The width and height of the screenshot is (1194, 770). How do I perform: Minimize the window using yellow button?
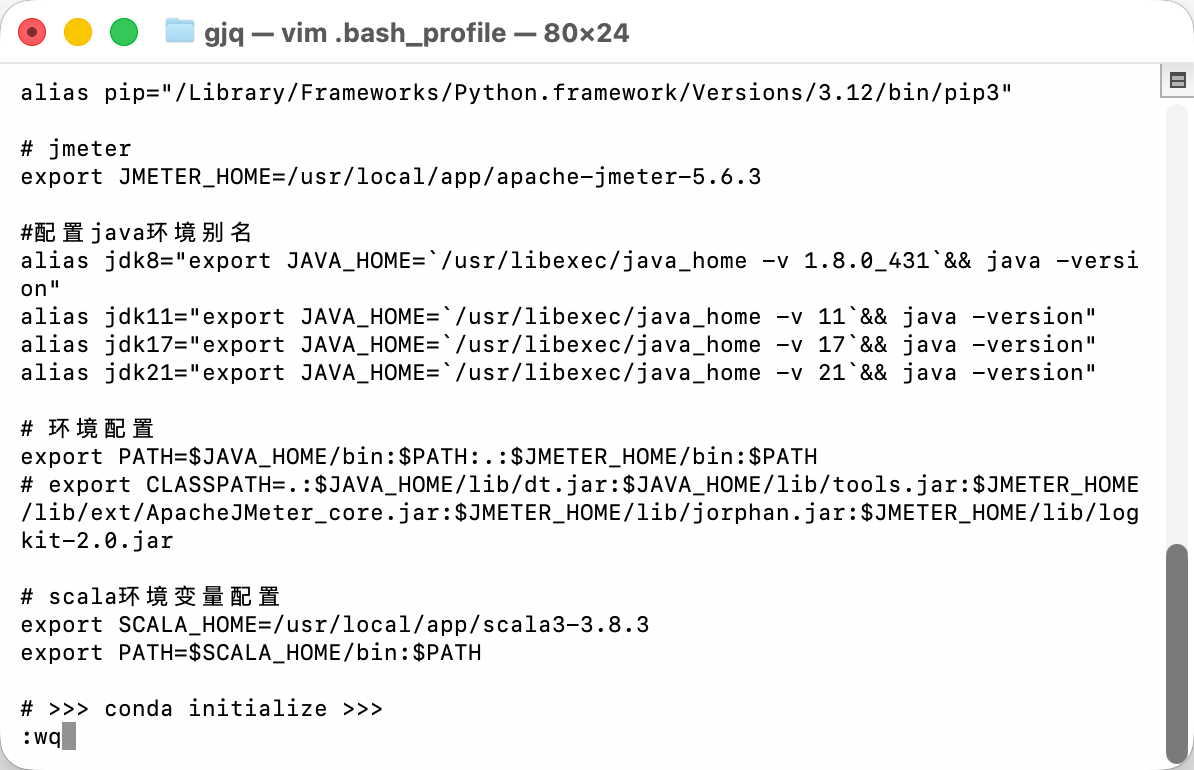pyautogui.click(x=78, y=32)
